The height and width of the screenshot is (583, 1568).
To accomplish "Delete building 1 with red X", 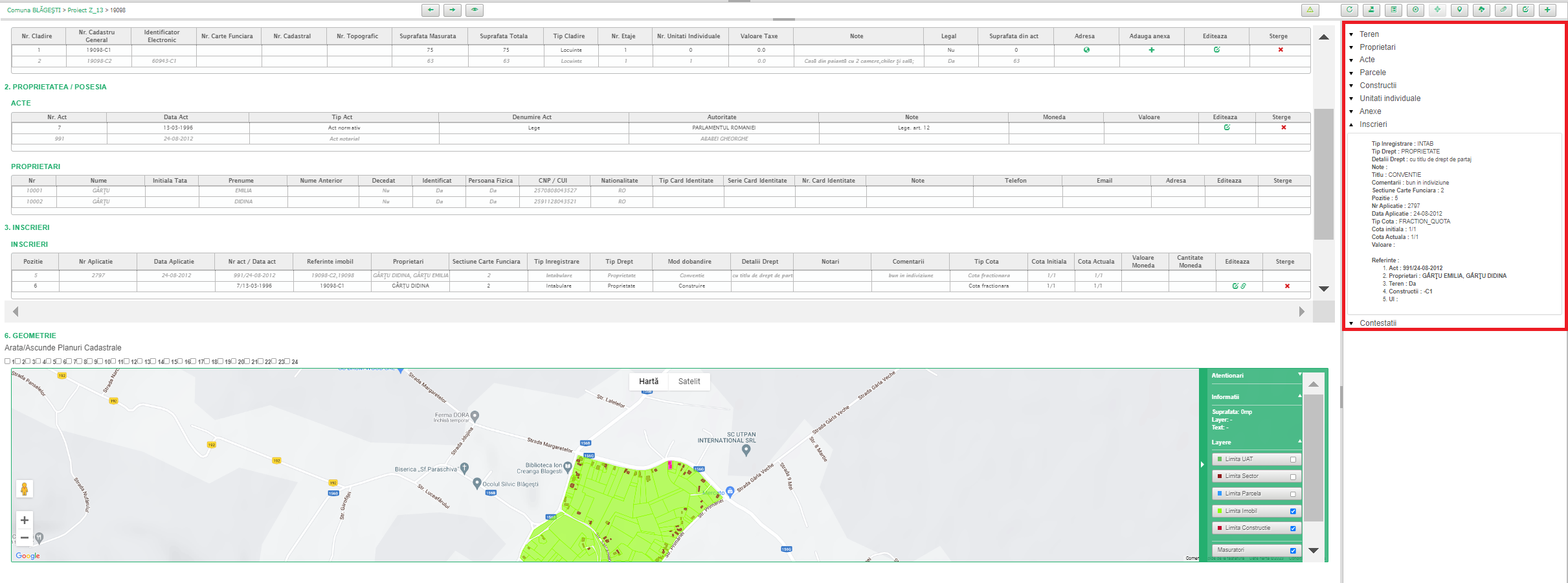I will click(x=1280, y=50).
